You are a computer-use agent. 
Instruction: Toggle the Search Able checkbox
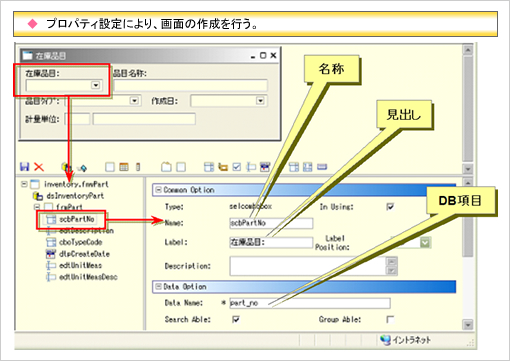point(236,320)
